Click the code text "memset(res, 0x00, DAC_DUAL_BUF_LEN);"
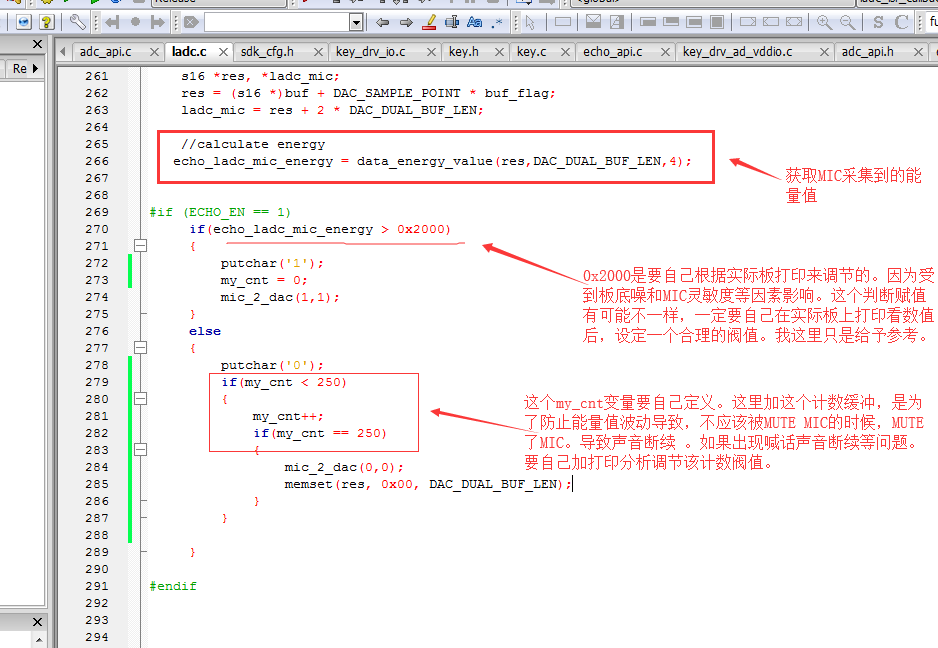This screenshot has width=938, height=648. tap(428, 484)
